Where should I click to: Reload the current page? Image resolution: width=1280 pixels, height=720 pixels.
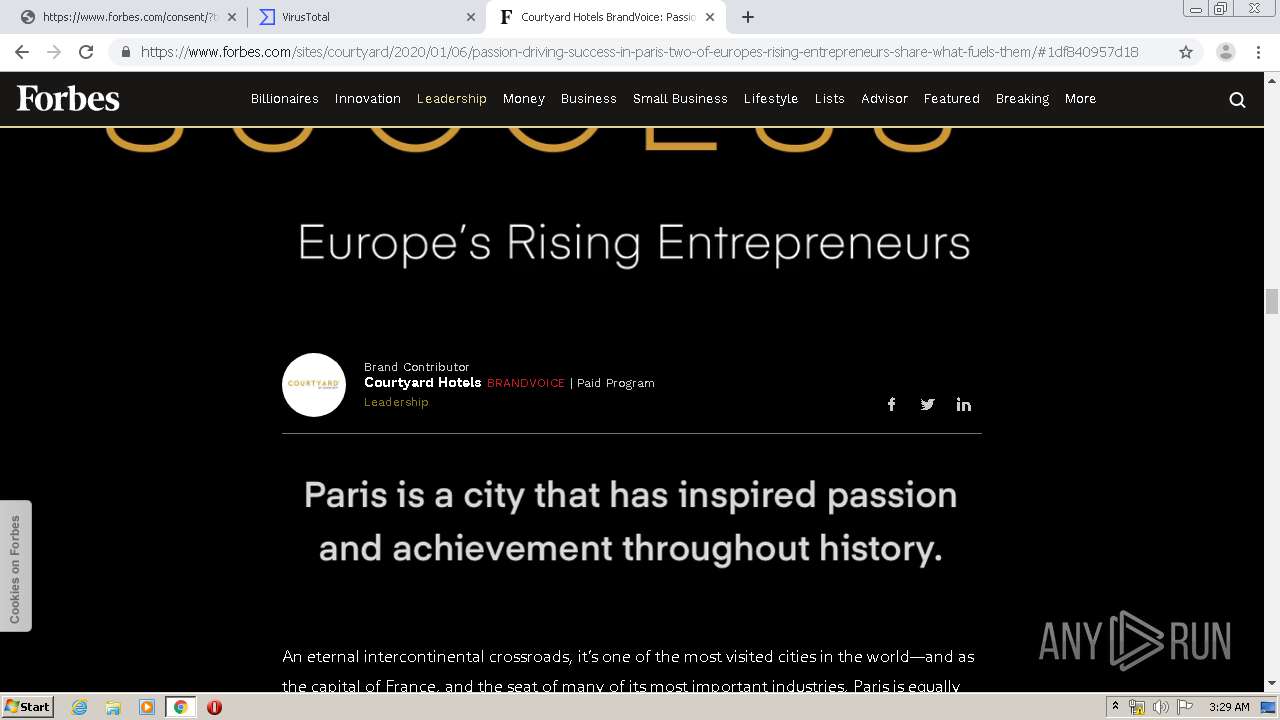tap(86, 52)
